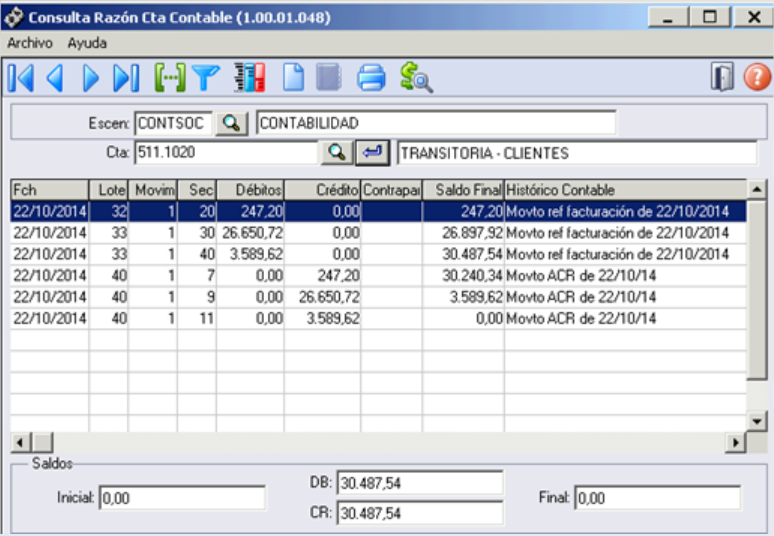Click the CONTABILIDAD description field
The image size is (774, 536).
click(x=436, y=123)
